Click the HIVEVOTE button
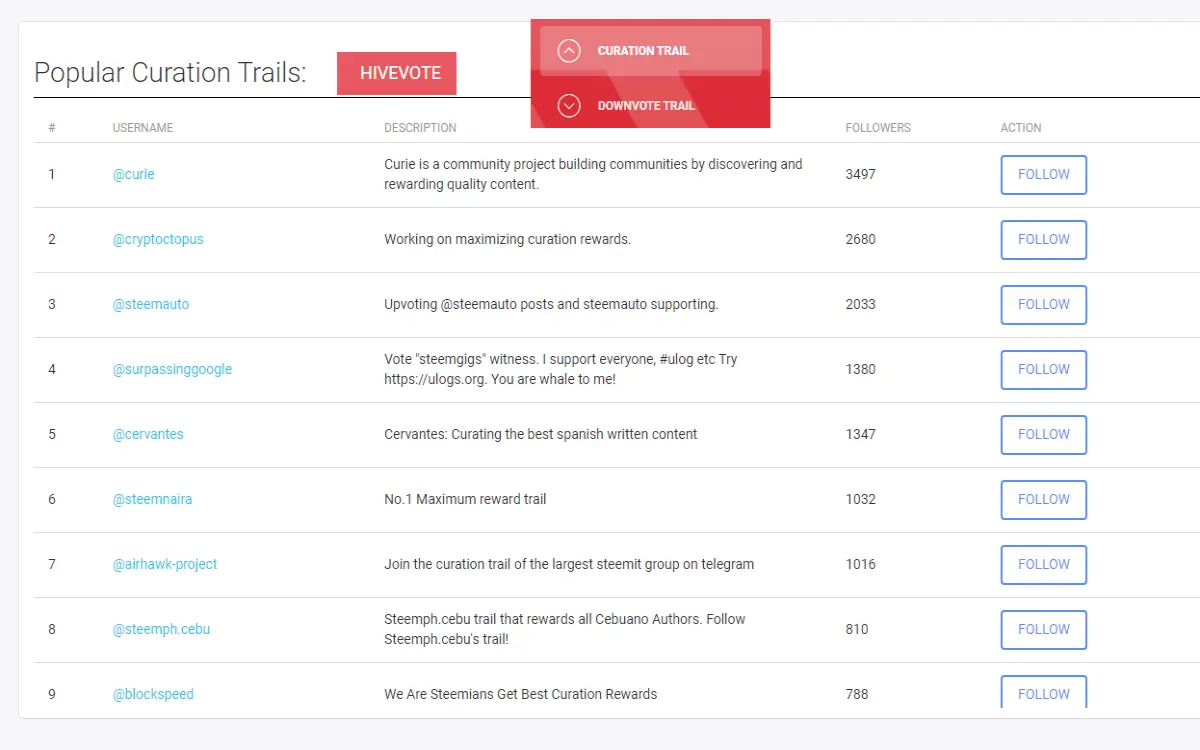The width and height of the screenshot is (1200, 750). point(397,74)
